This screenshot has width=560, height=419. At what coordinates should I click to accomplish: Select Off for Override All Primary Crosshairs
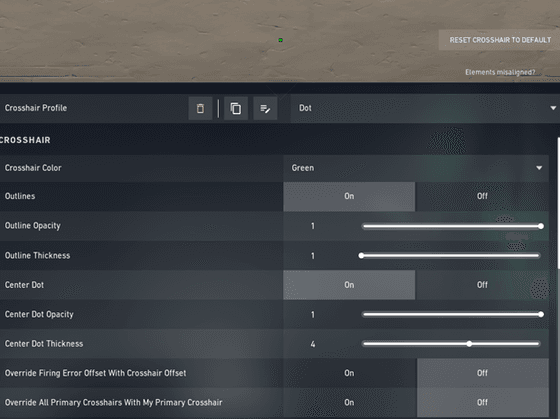pos(482,403)
